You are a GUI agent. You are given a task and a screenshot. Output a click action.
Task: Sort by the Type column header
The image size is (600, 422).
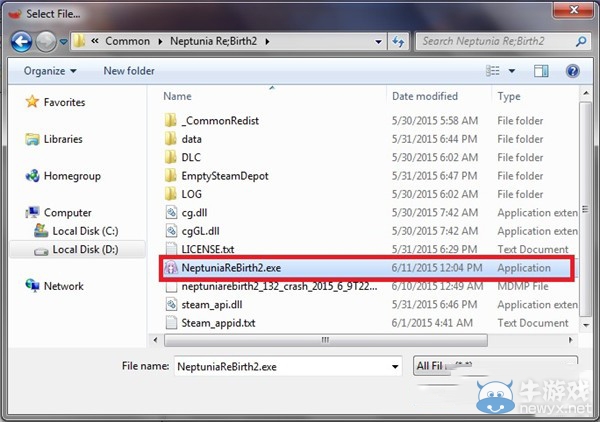[x=509, y=96]
